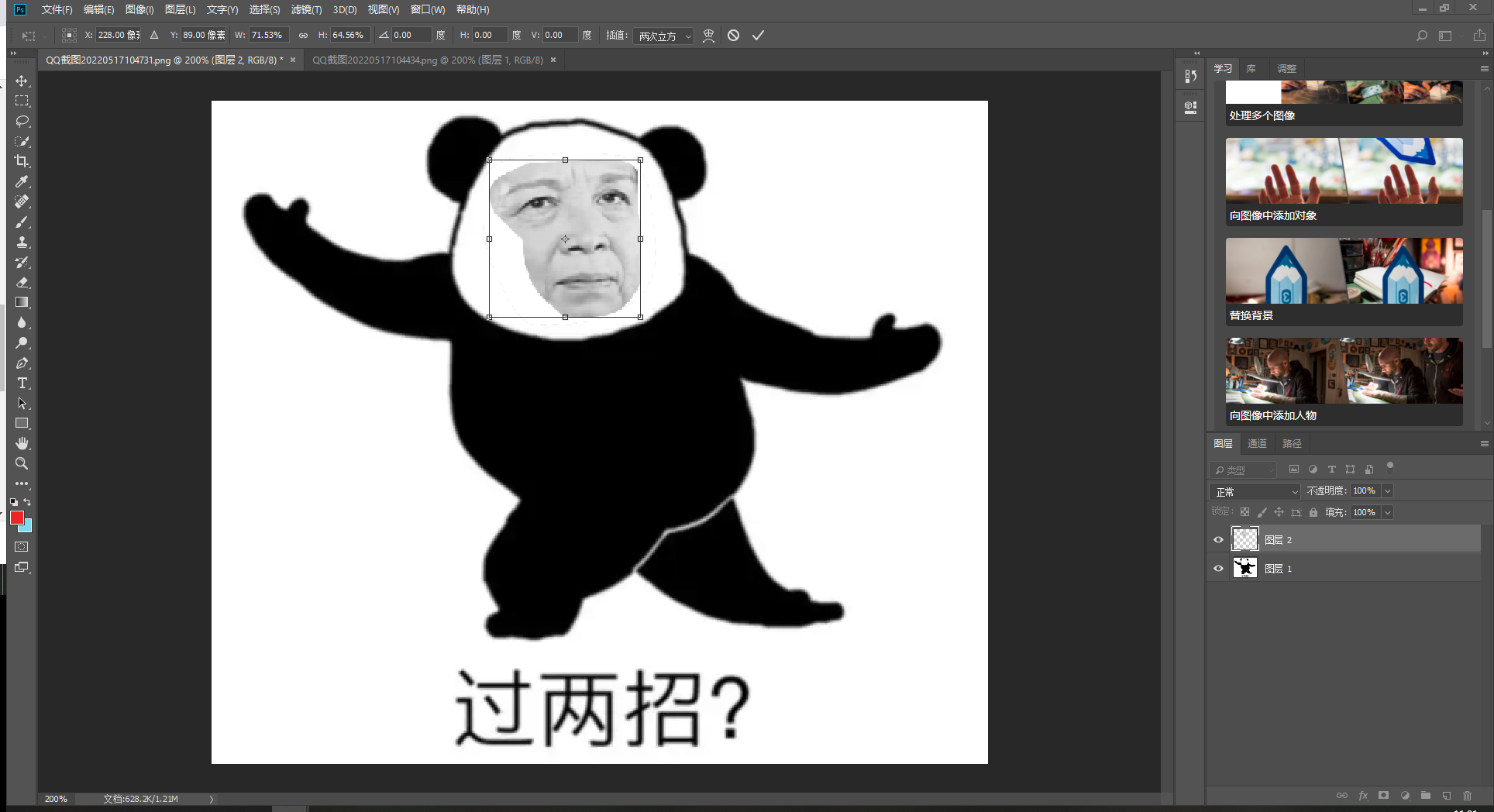Image resolution: width=1494 pixels, height=812 pixels.
Task: Open the Layers panel menu
Action: click(x=1484, y=443)
